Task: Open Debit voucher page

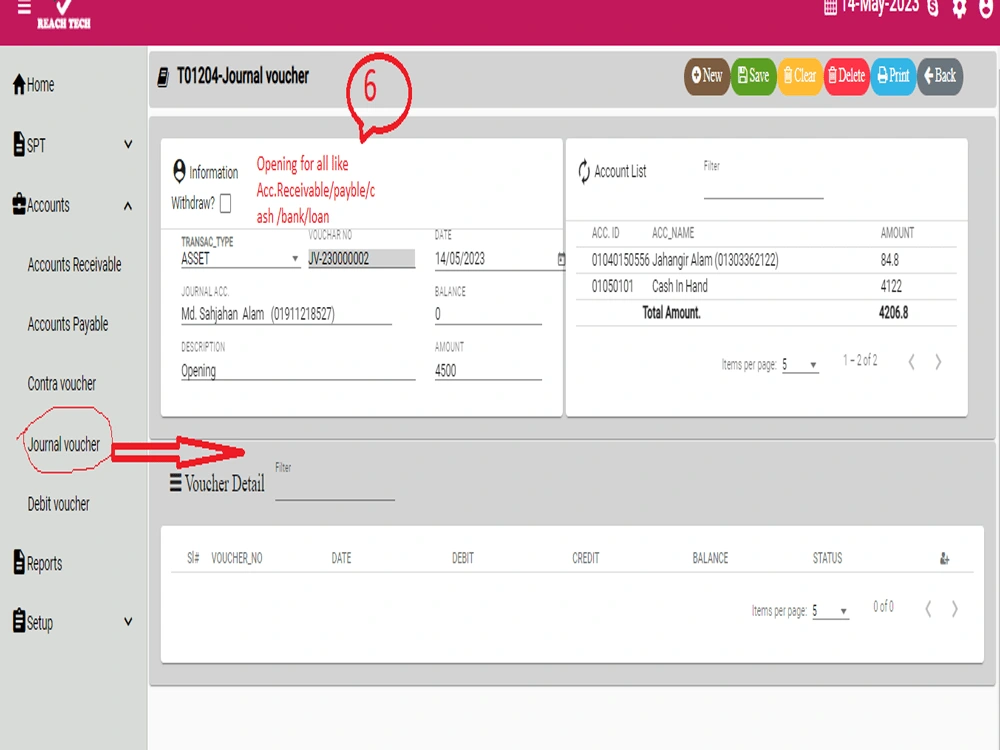Action: point(58,504)
